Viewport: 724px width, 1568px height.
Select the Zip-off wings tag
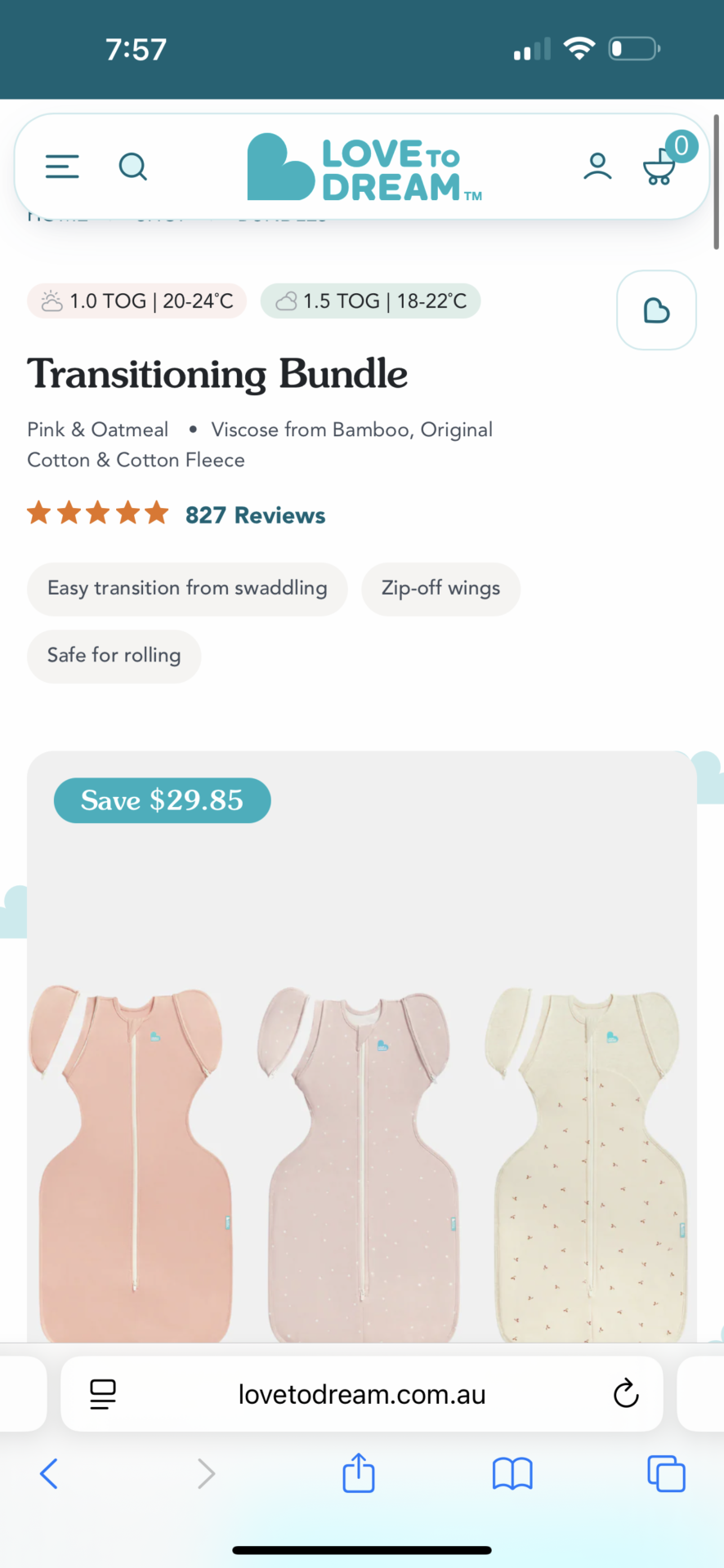coord(440,589)
